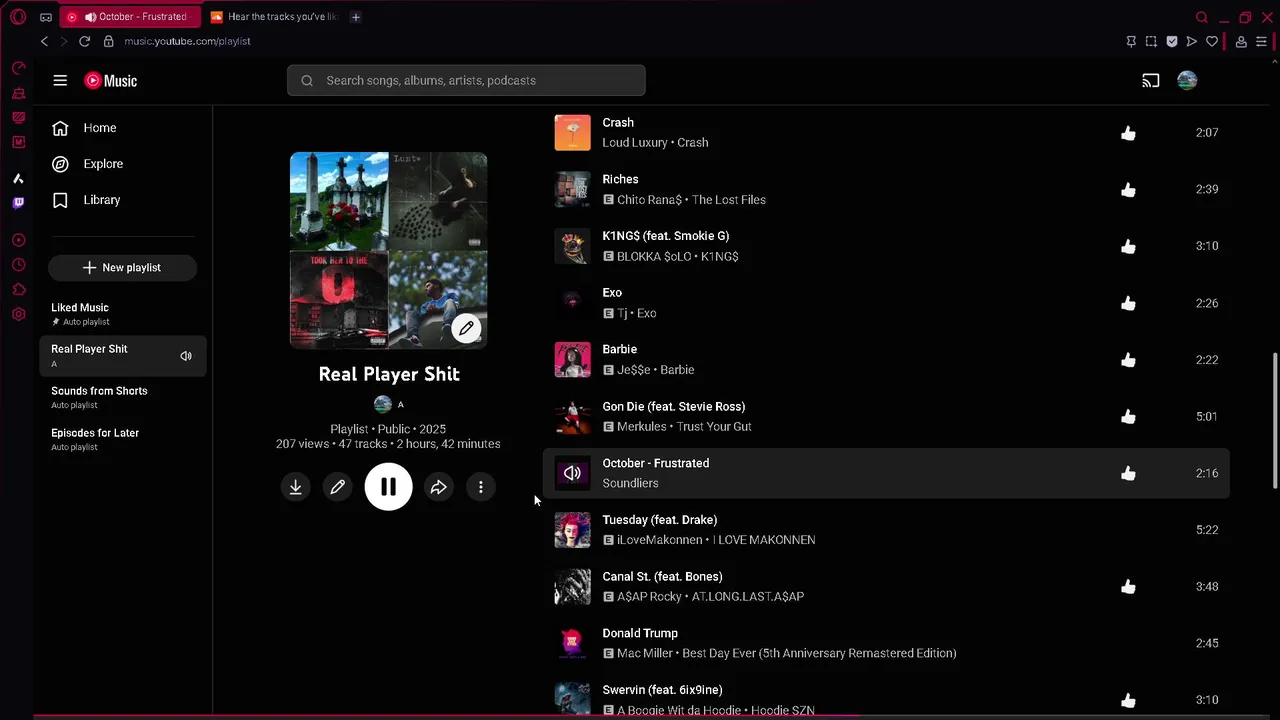Play the Tuesday (feat. Drake) thumbnail
Image resolution: width=1280 pixels, height=720 pixels.
[573, 530]
